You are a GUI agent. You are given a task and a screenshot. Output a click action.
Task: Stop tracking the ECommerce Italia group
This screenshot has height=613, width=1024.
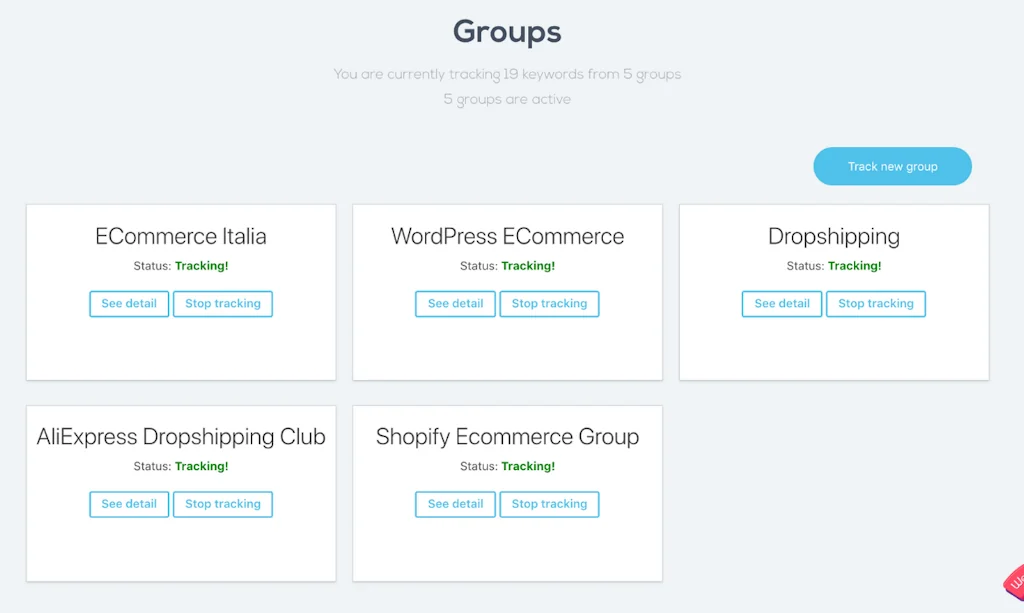point(222,304)
